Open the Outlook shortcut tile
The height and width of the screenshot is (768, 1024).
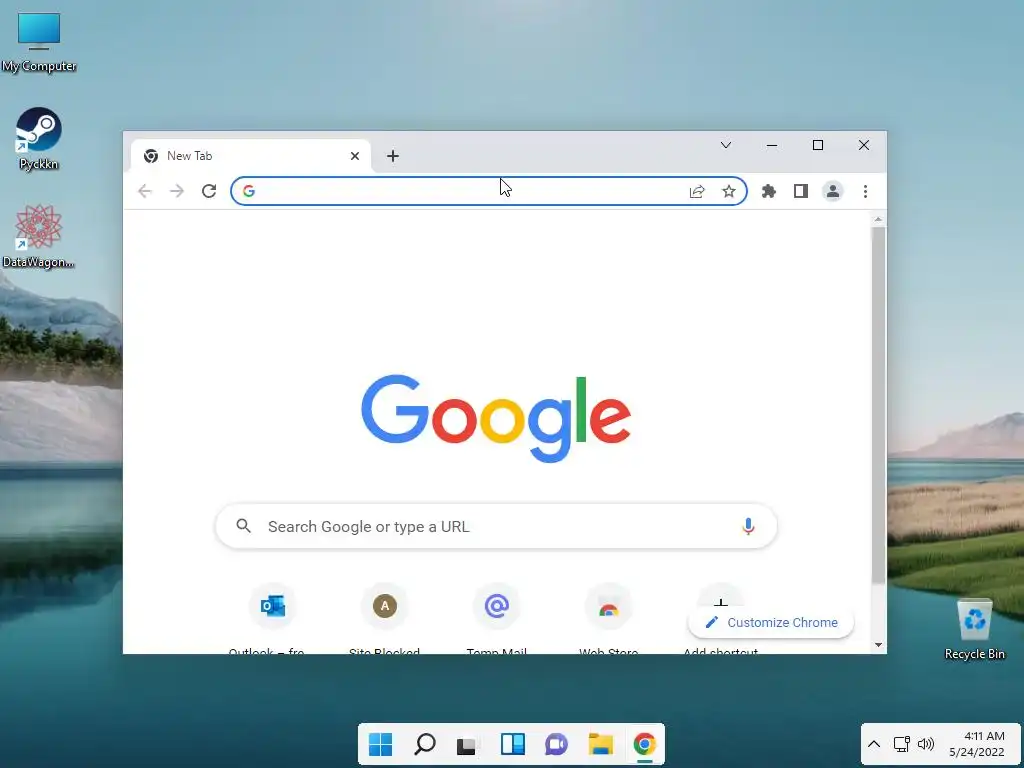click(x=273, y=606)
